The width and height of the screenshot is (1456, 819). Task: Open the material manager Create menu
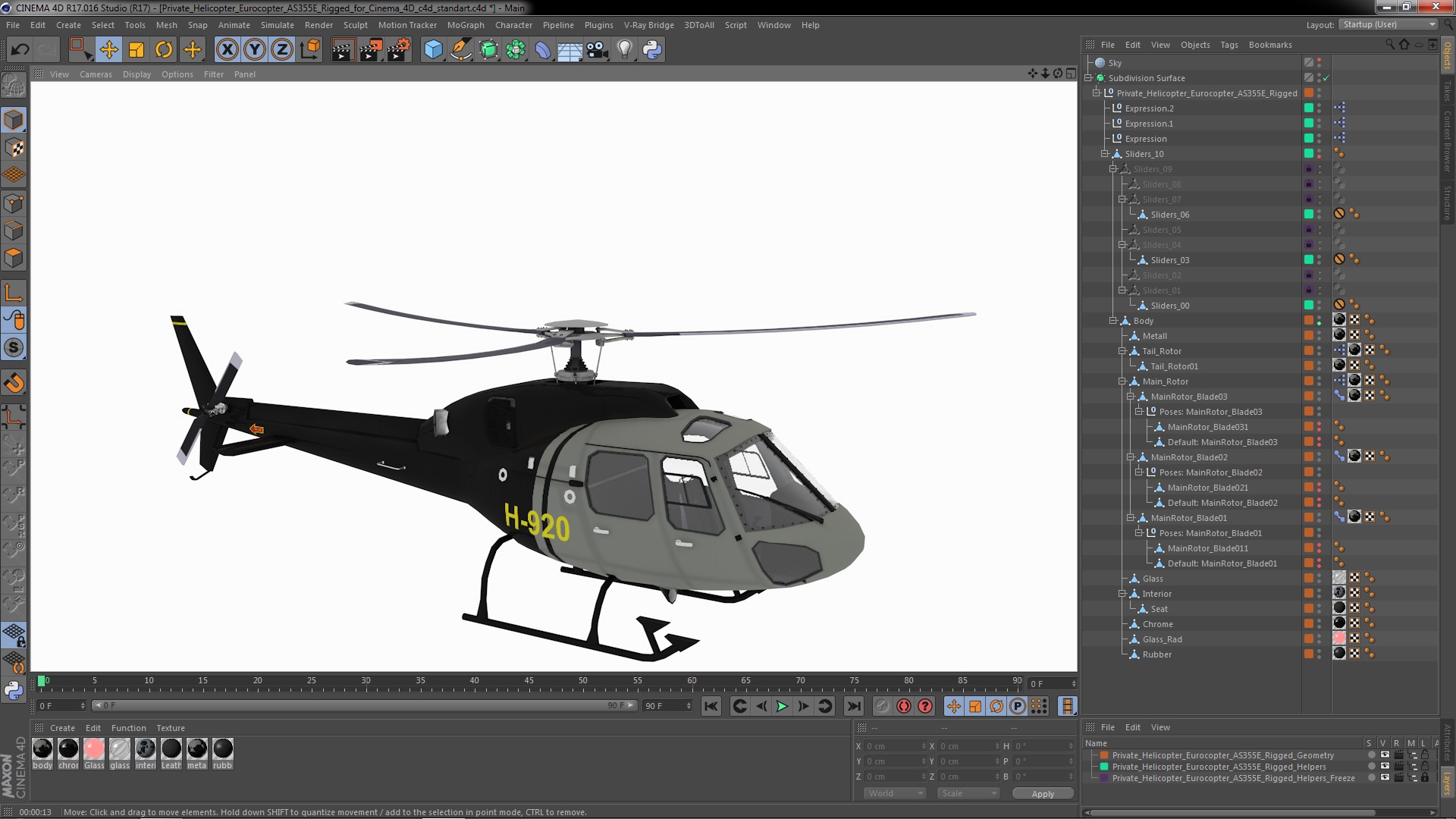point(62,728)
